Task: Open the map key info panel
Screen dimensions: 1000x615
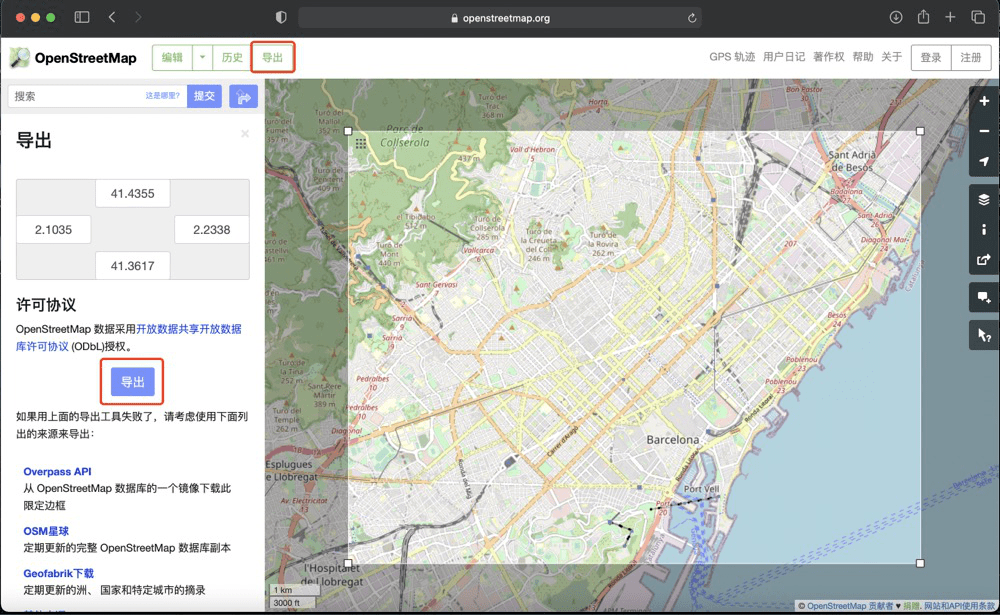Action: pyautogui.click(x=984, y=230)
